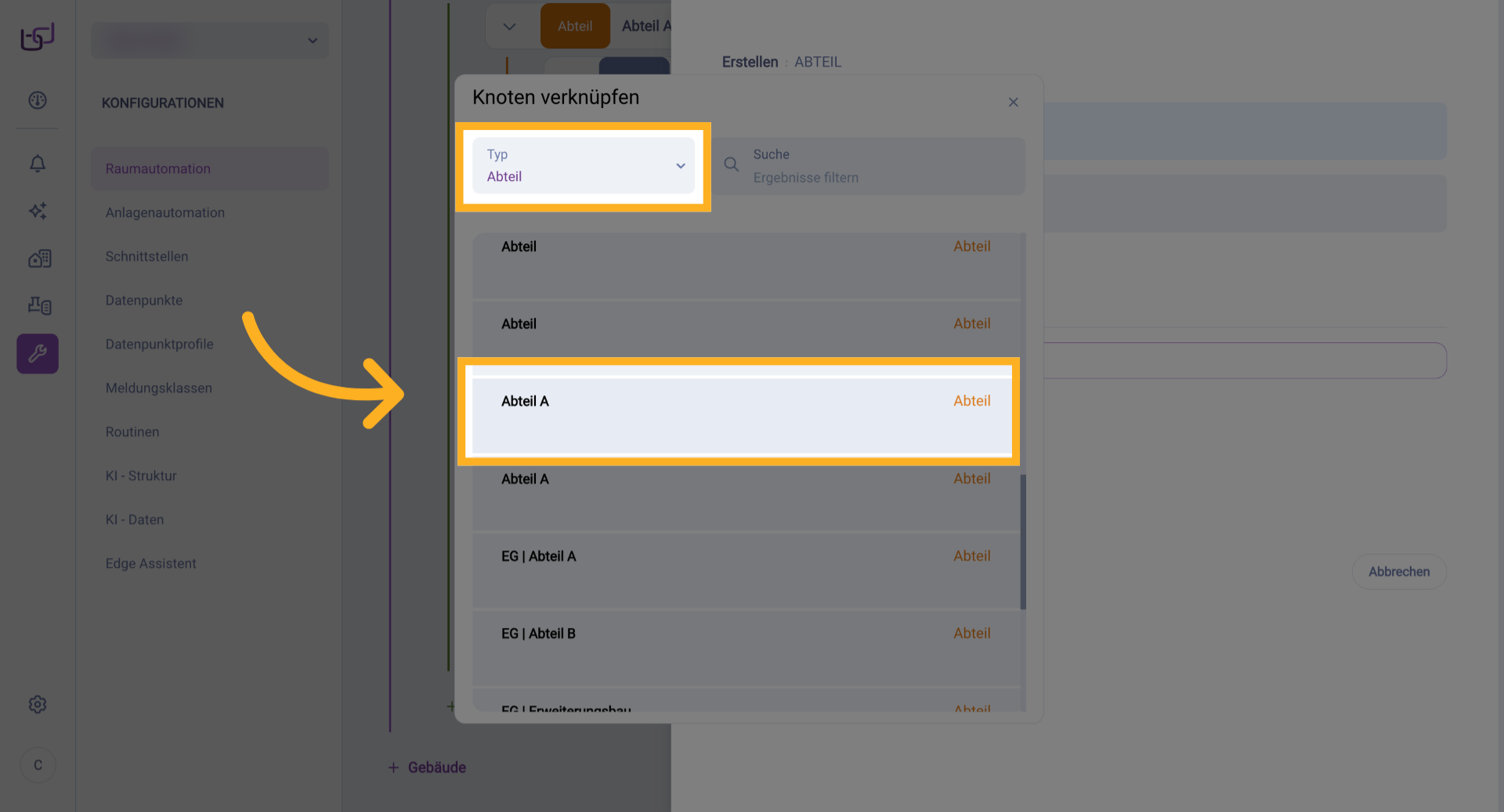Image resolution: width=1504 pixels, height=812 pixels.
Task: Open Datenpunktprofile menu entry
Action: pyautogui.click(x=159, y=345)
